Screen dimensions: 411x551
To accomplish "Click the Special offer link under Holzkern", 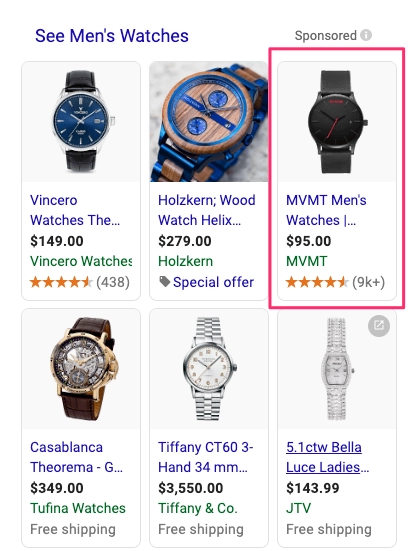I will (213, 282).
